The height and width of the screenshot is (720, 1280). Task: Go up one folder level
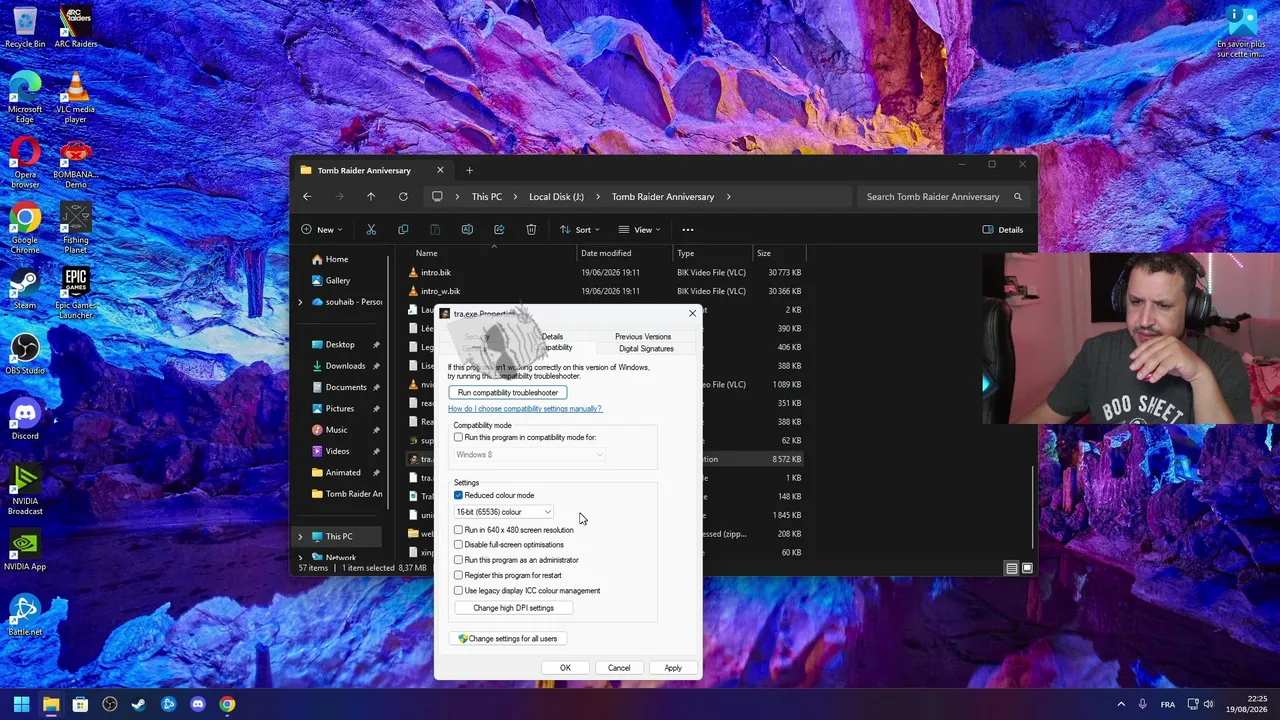371,197
